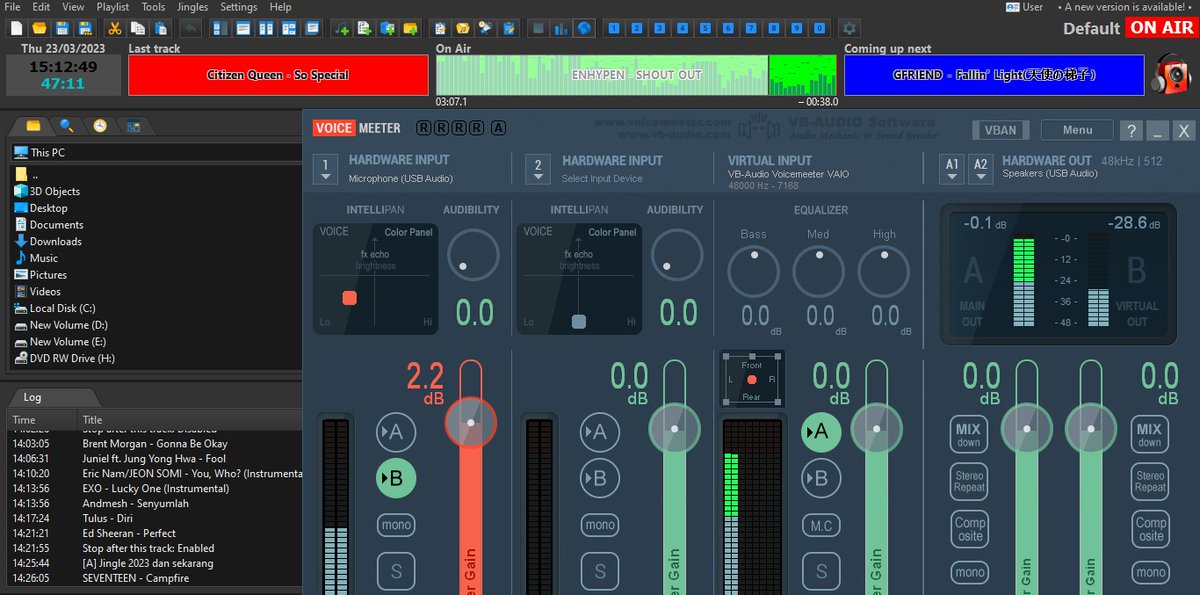Paste item using the clipboard toolbar icon

coord(160,28)
